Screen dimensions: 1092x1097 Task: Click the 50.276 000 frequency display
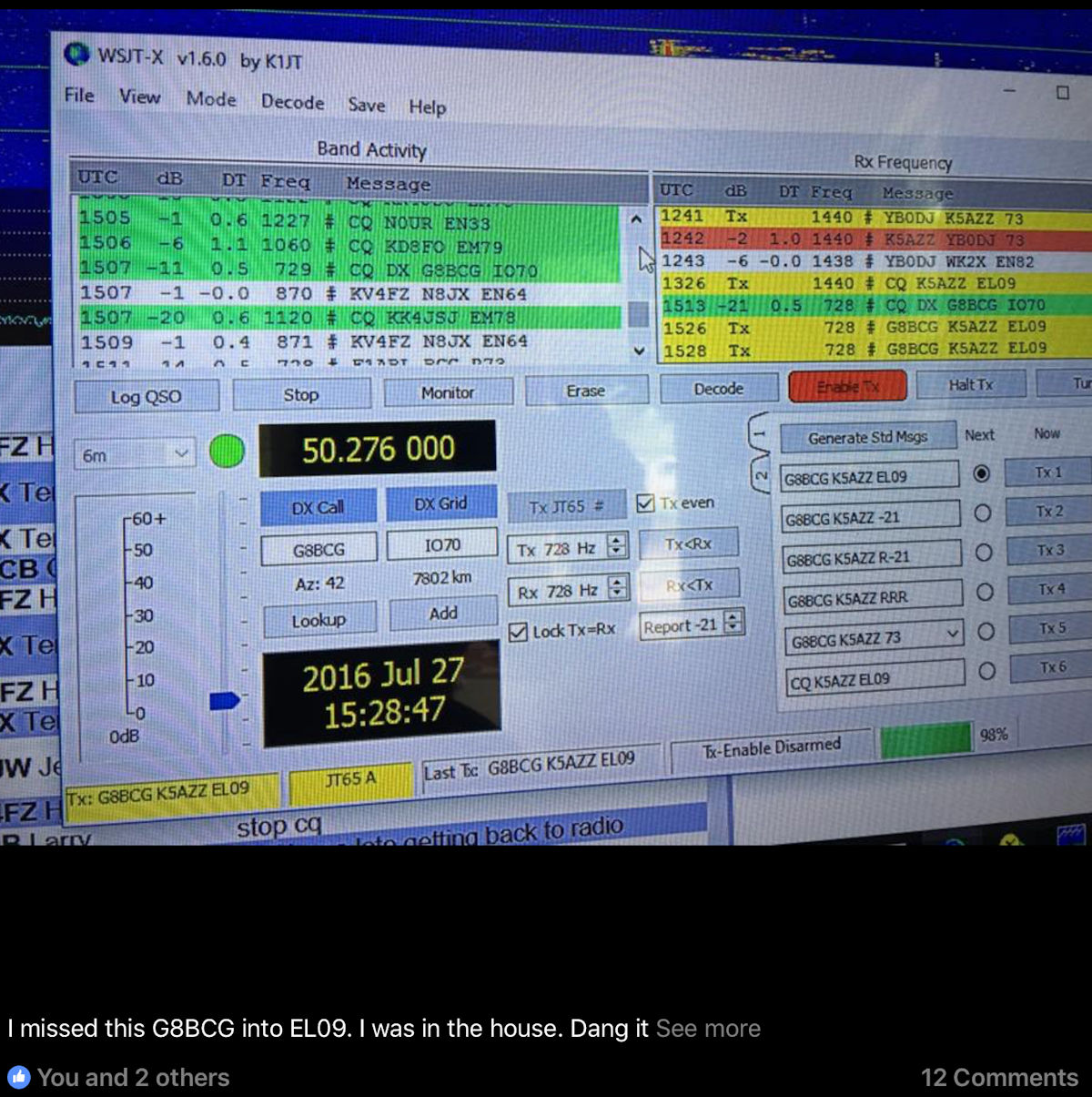click(x=379, y=449)
